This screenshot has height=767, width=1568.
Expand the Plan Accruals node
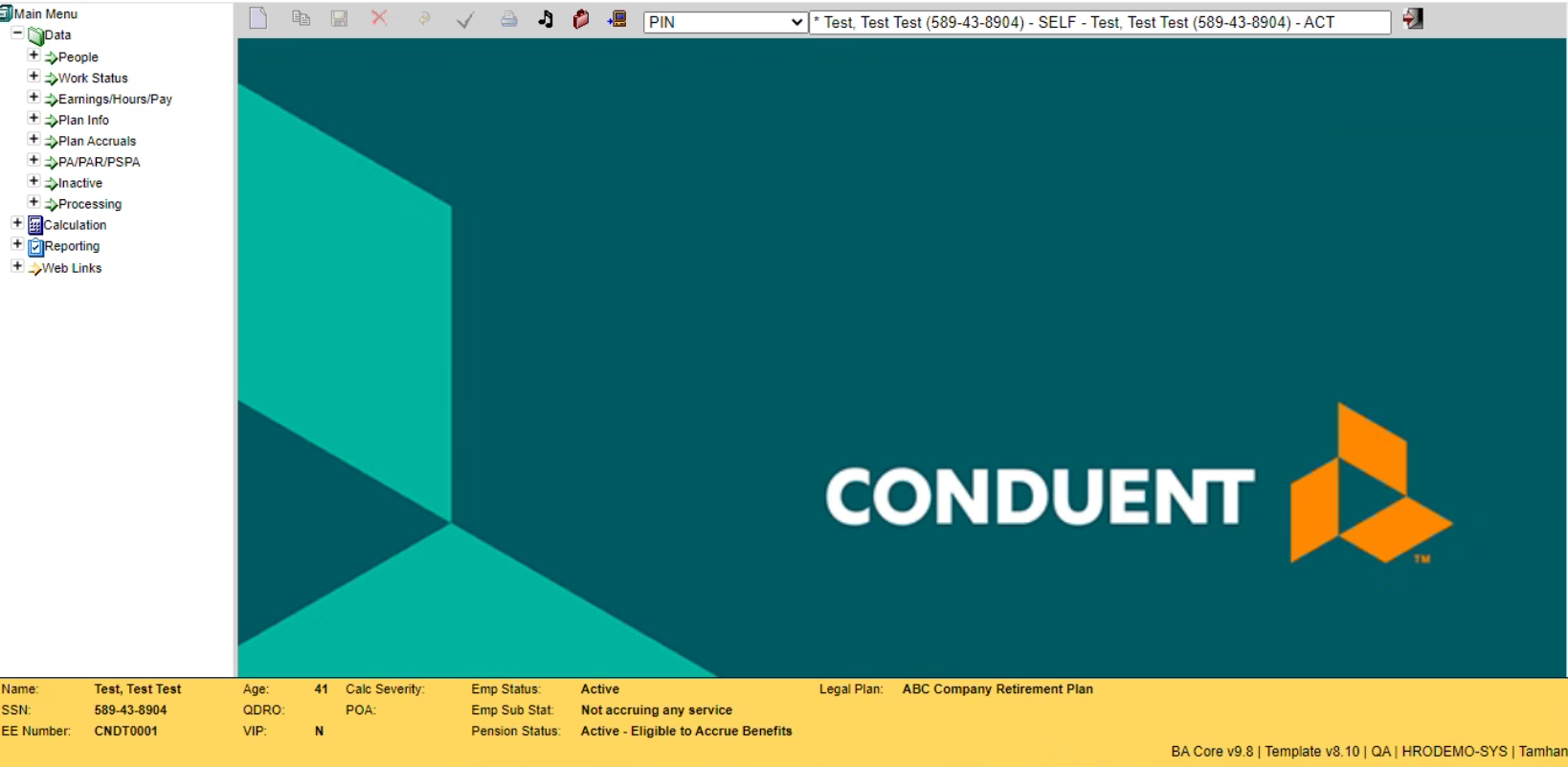click(34, 140)
